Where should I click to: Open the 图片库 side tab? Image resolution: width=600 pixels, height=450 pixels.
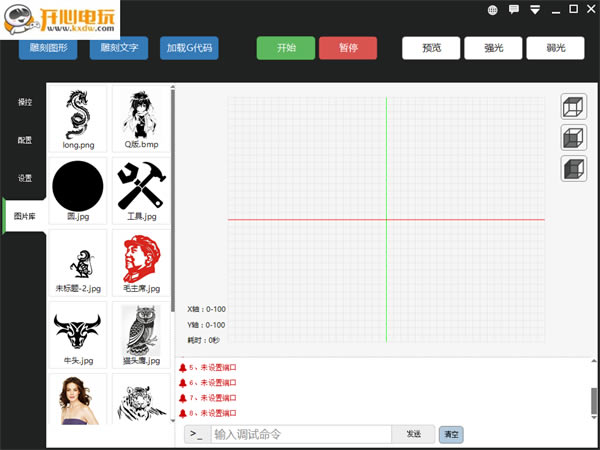click(24, 216)
